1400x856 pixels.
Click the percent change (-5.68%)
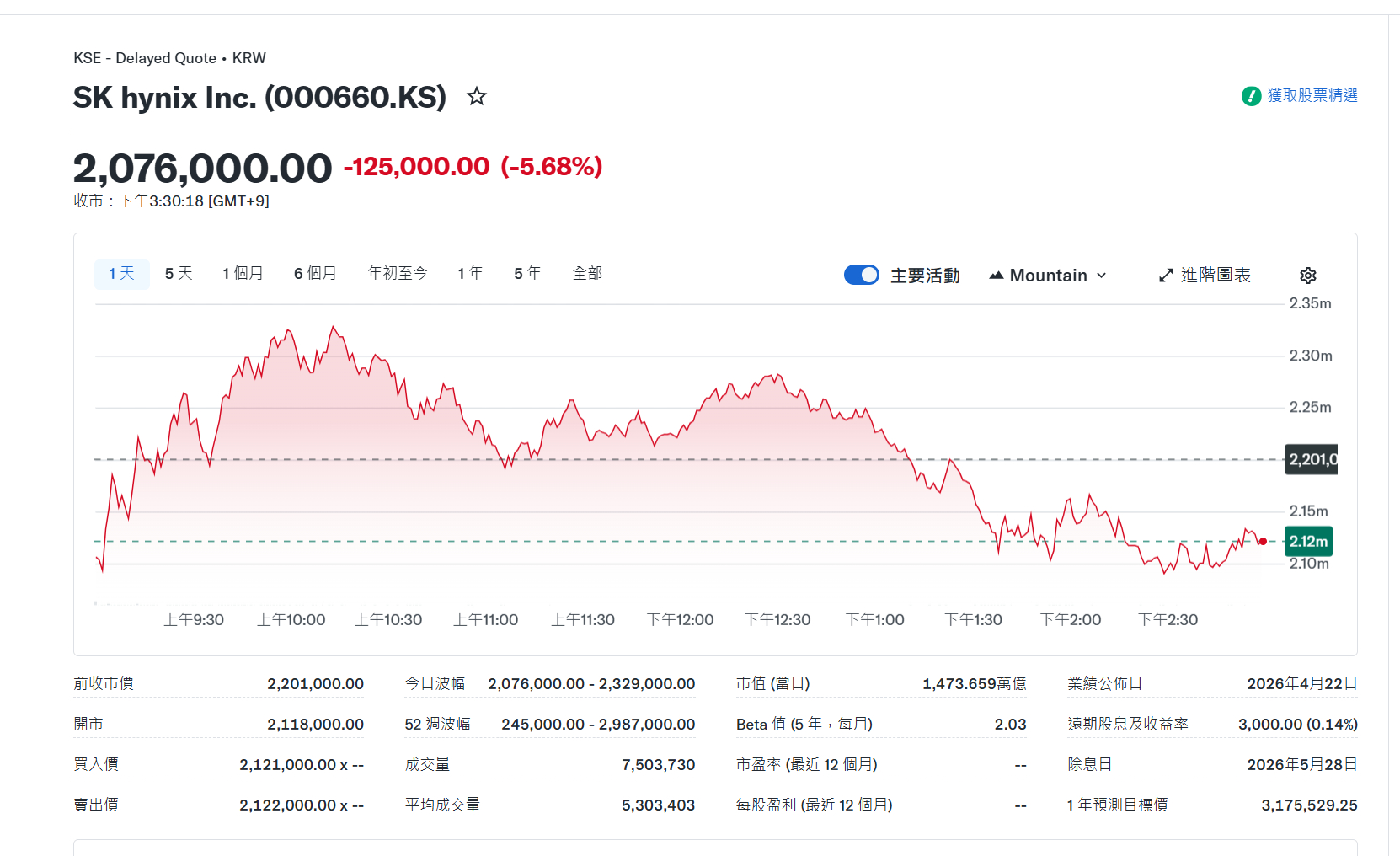pos(552,167)
